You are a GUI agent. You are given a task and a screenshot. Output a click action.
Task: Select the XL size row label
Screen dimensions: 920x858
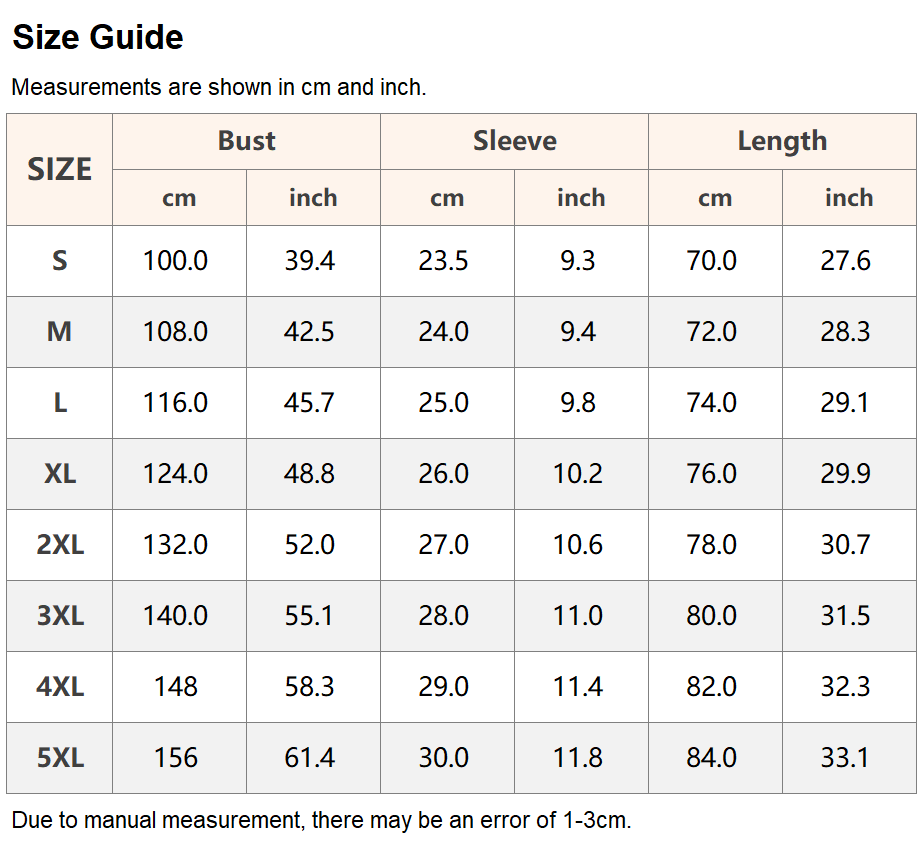pos(59,474)
